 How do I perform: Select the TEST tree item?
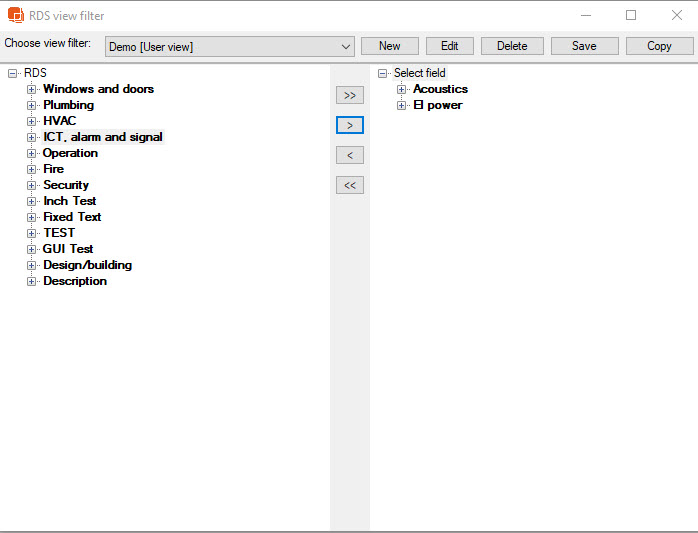pyautogui.click(x=59, y=233)
